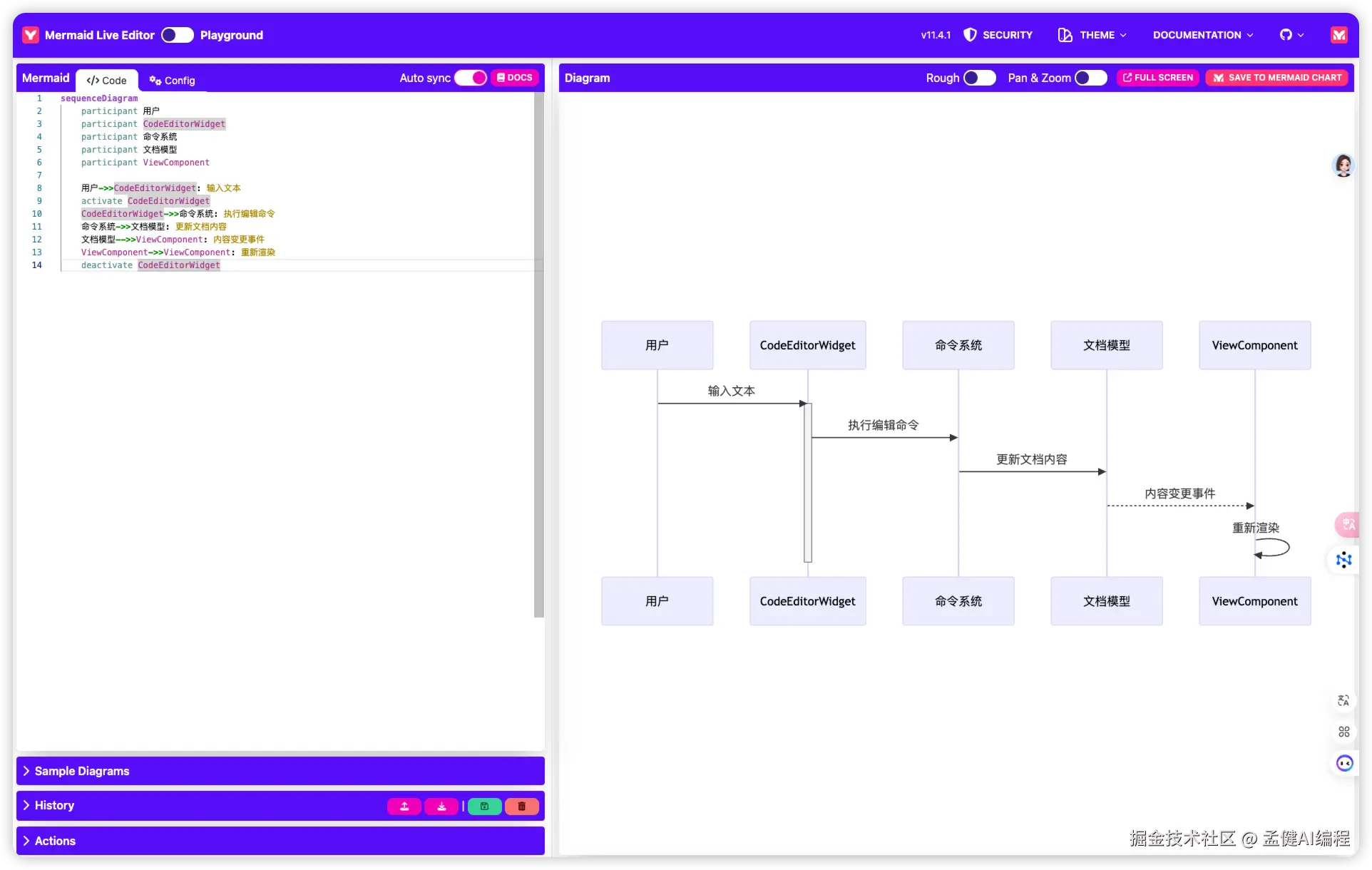Click the download history icon button
The width and height of the screenshot is (1372, 870).
[x=441, y=806]
